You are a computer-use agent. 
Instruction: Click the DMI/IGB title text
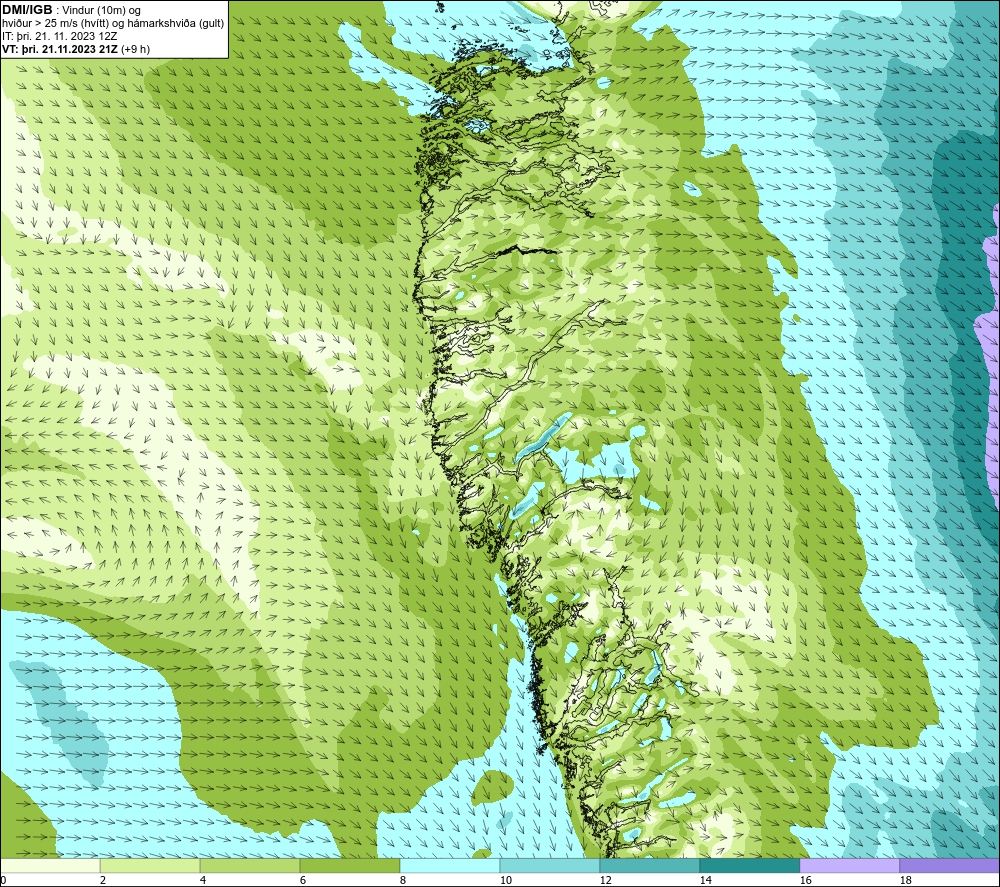coord(27,10)
